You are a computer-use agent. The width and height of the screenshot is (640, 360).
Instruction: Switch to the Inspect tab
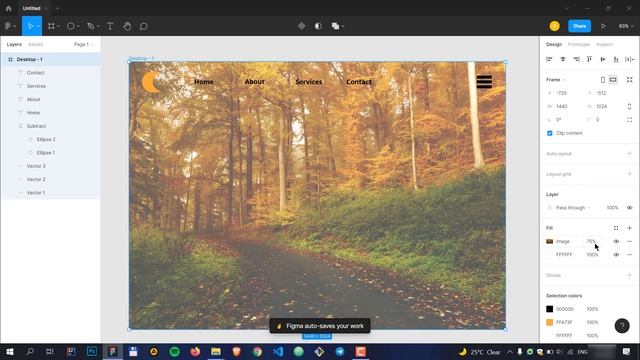[x=604, y=44]
